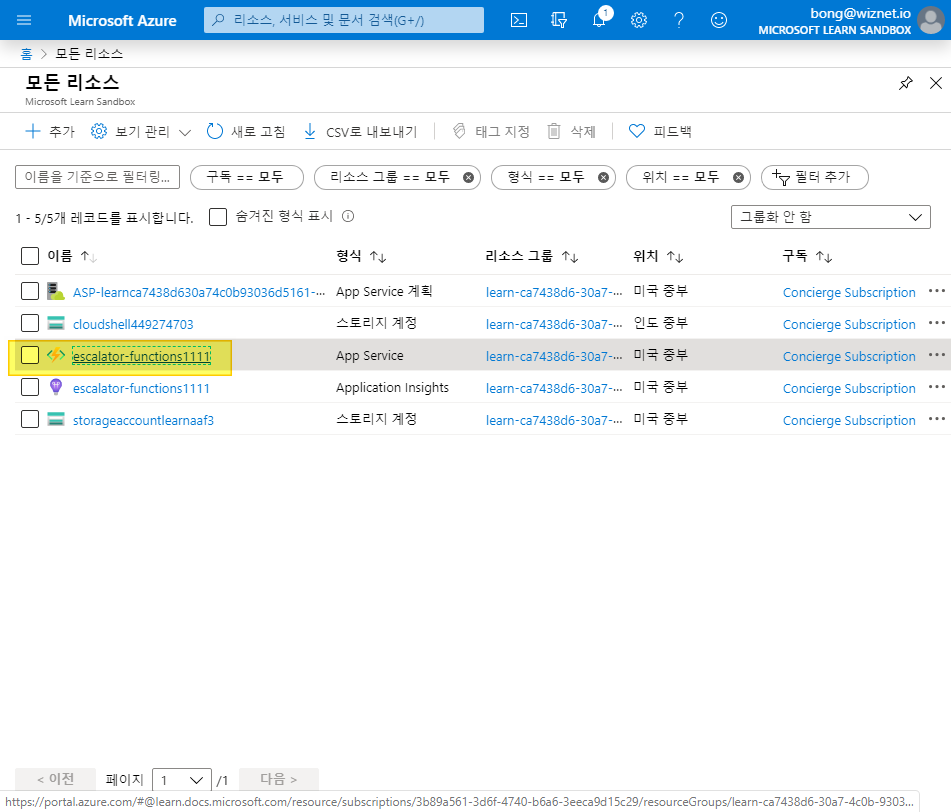Open resource group link in cloudshell row
The image size is (951, 812).
pyautogui.click(x=554, y=324)
